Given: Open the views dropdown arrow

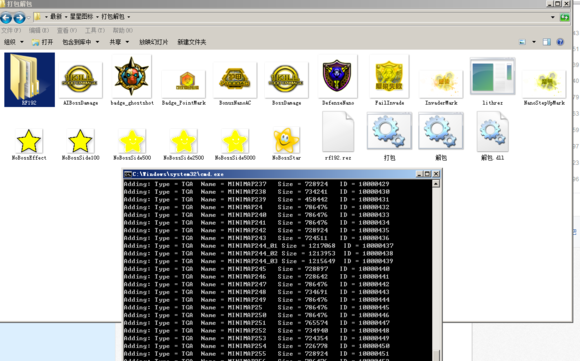Looking at the screenshot, I should [534, 42].
